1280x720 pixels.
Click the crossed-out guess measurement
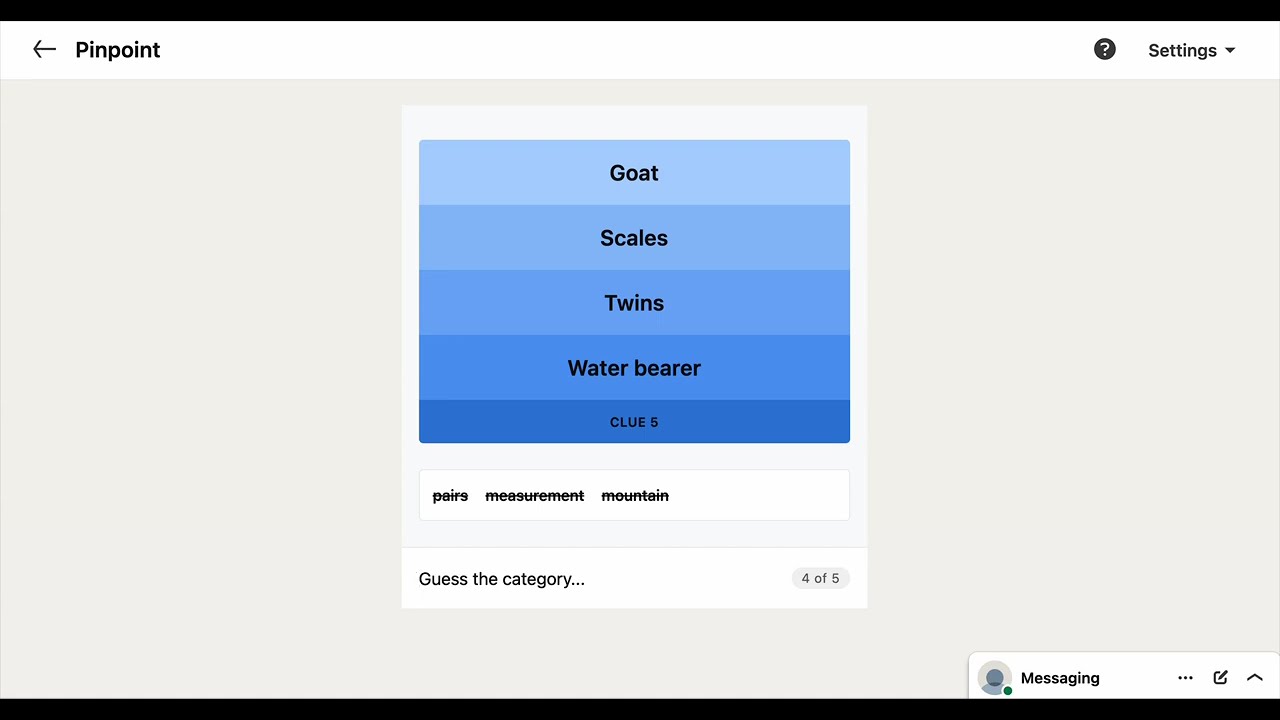click(x=535, y=496)
